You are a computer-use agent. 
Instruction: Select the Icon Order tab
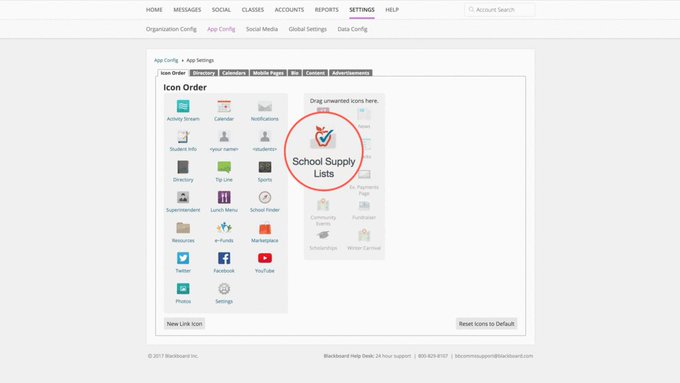[x=173, y=73]
